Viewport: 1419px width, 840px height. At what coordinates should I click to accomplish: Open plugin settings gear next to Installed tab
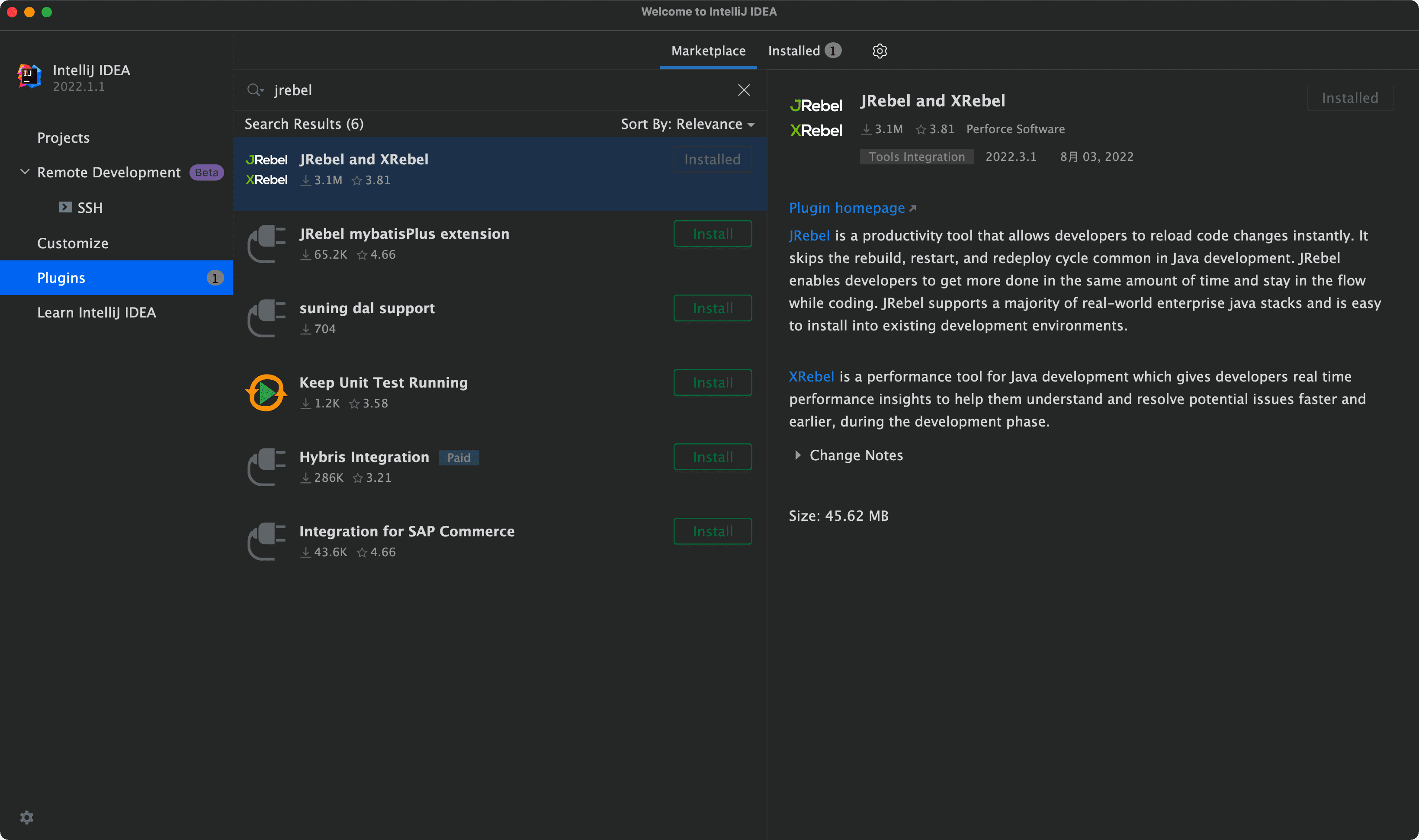pyautogui.click(x=879, y=51)
